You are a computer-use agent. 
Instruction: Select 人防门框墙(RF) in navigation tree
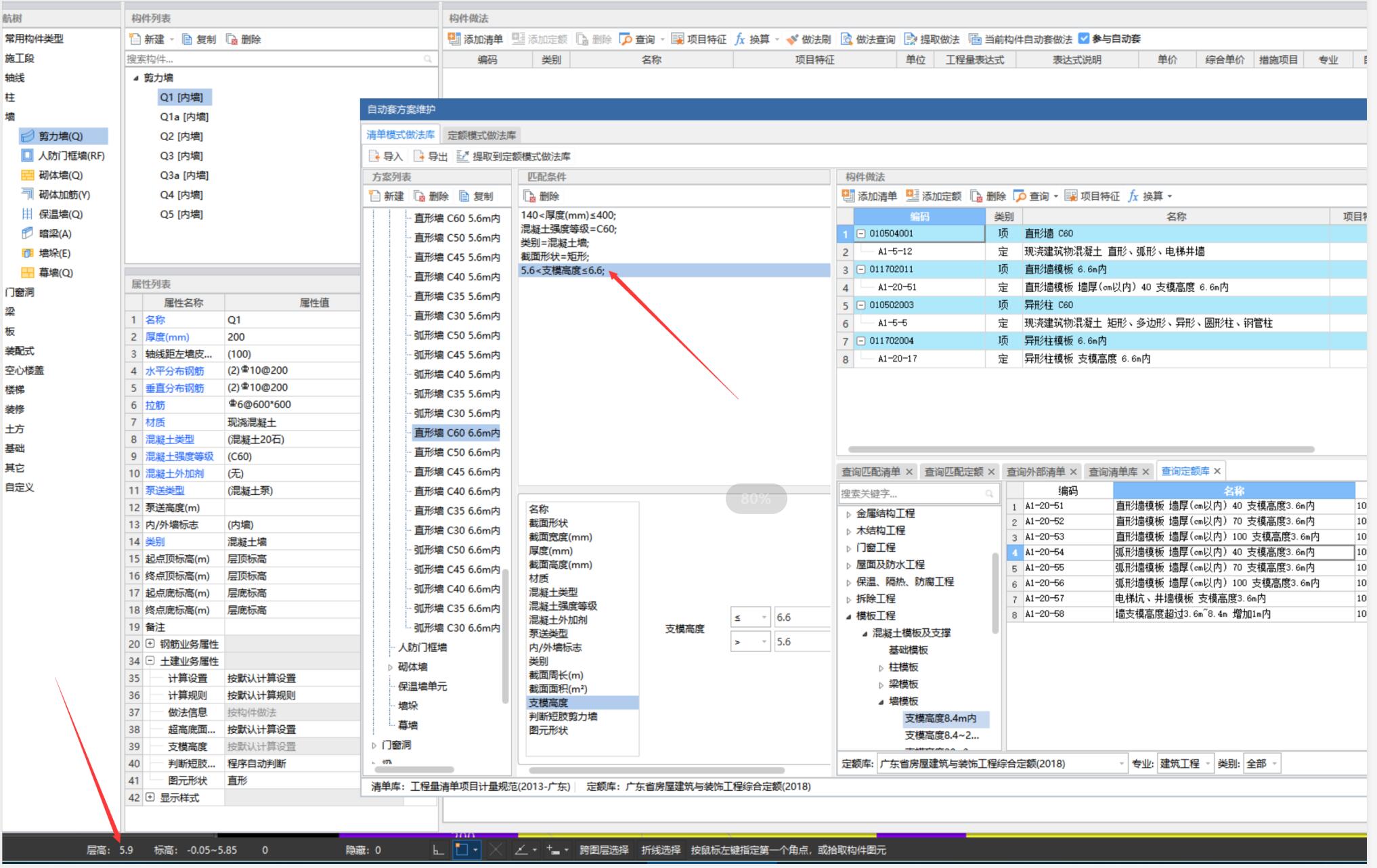[71, 156]
